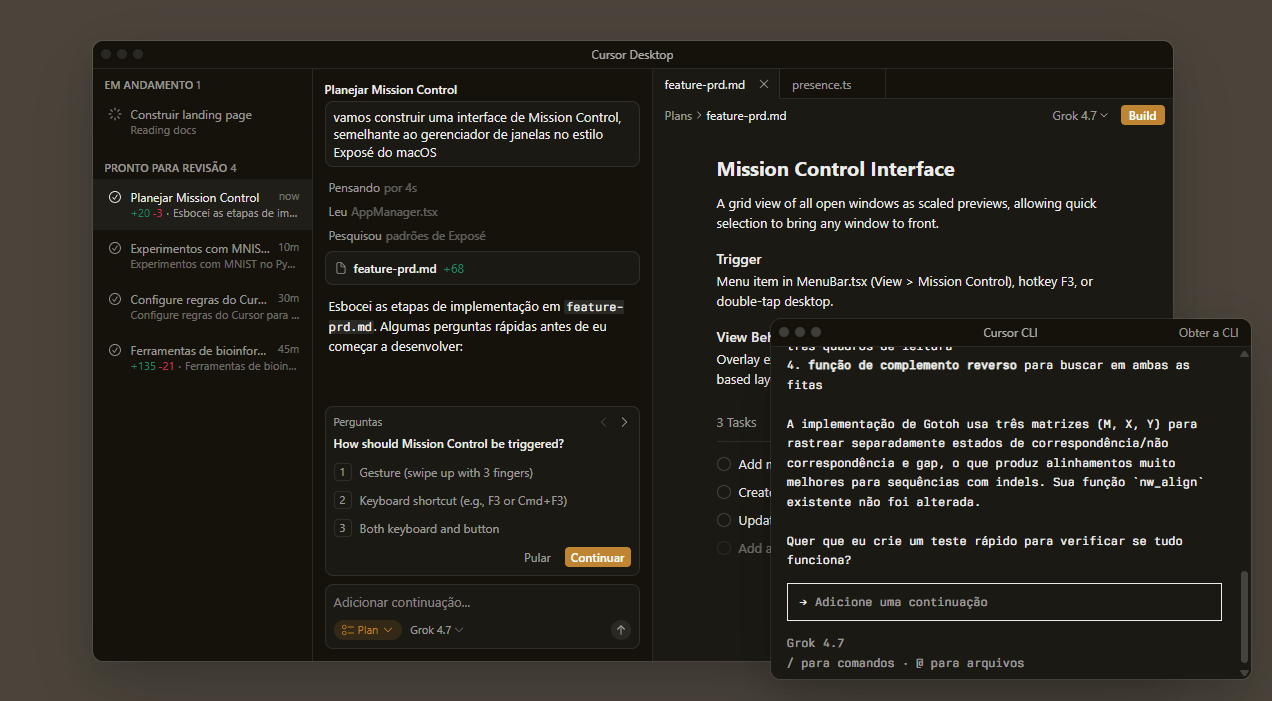Image resolution: width=1272 pixels, height=701 pixels.
Task: Click the Continuar button
Action: click(598, 558)
